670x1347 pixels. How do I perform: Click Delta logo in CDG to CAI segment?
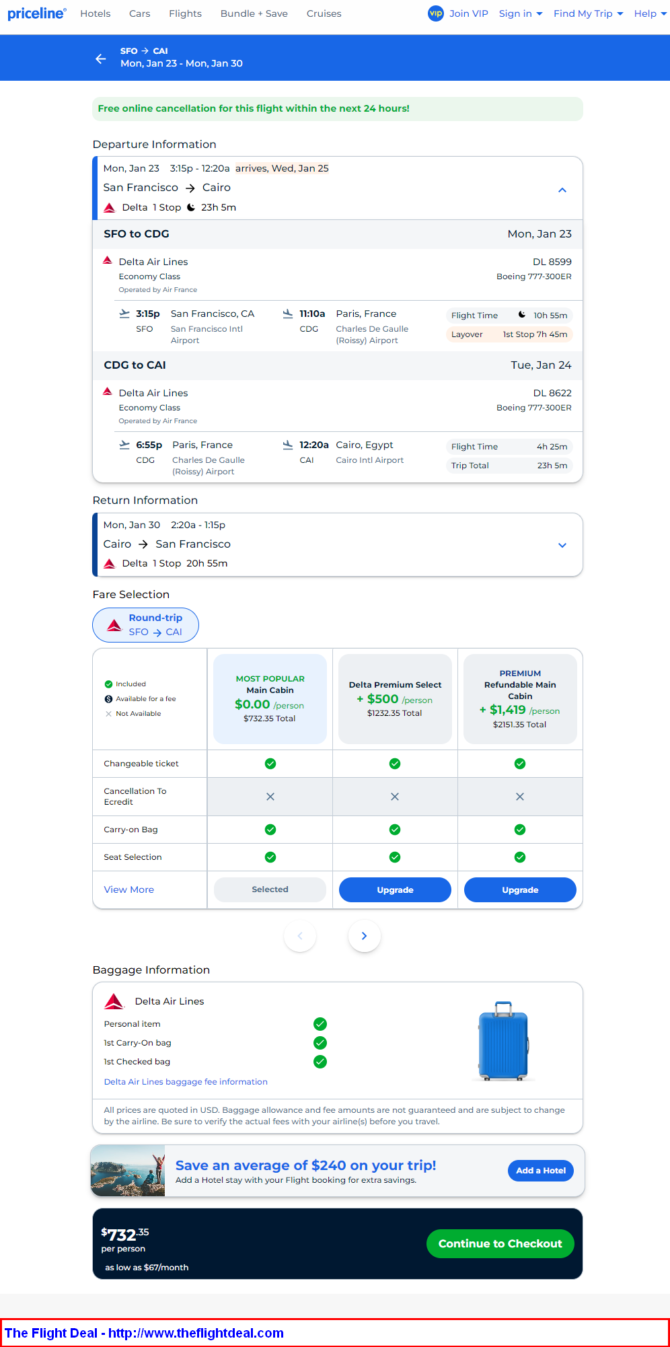pyautogui.click(x=108, y=392)
